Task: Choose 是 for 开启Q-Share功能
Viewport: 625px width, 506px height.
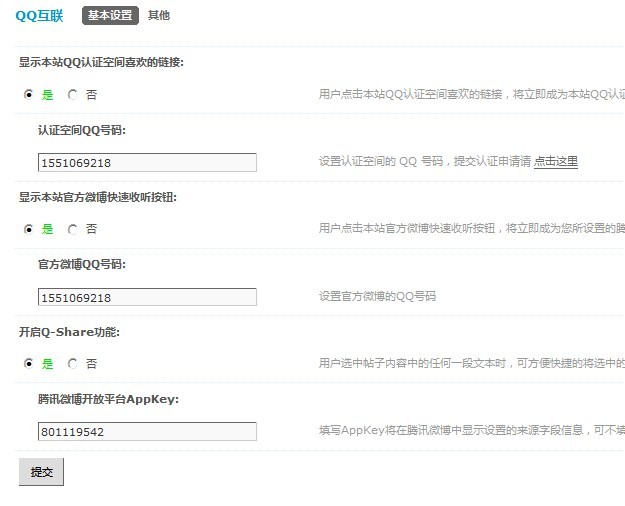Action: click(29, 364)
